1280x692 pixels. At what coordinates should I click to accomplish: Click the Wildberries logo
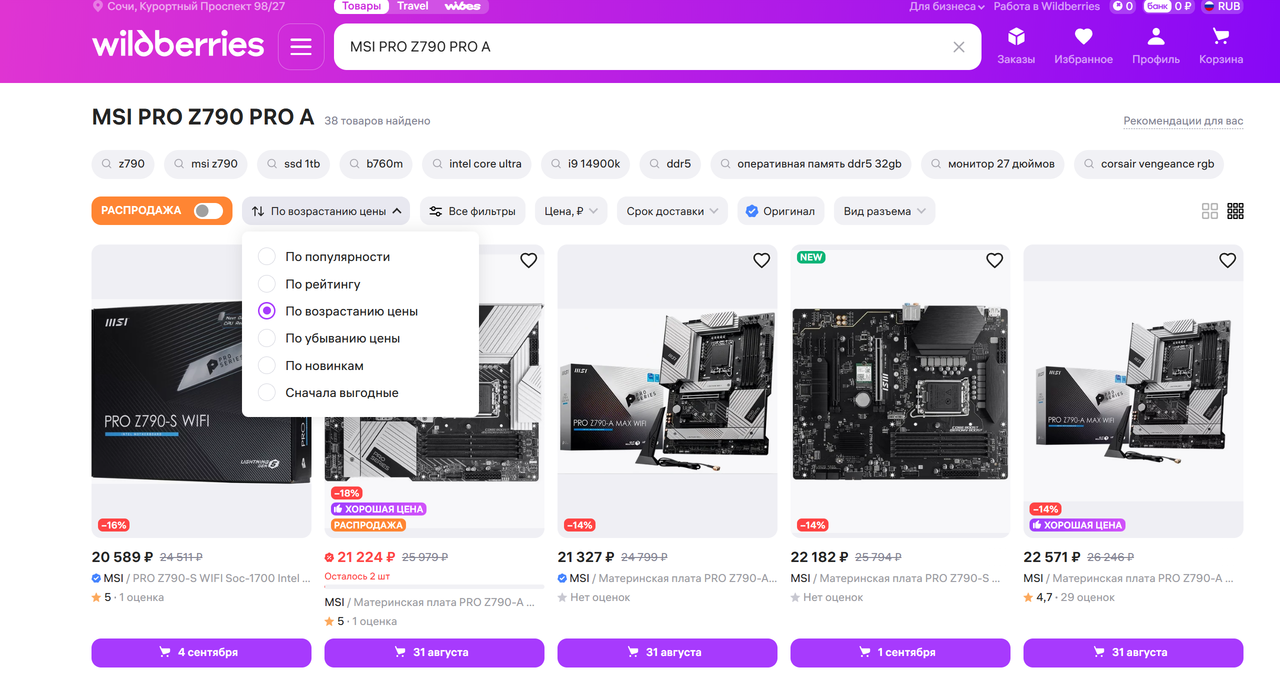tap(178, 45)
